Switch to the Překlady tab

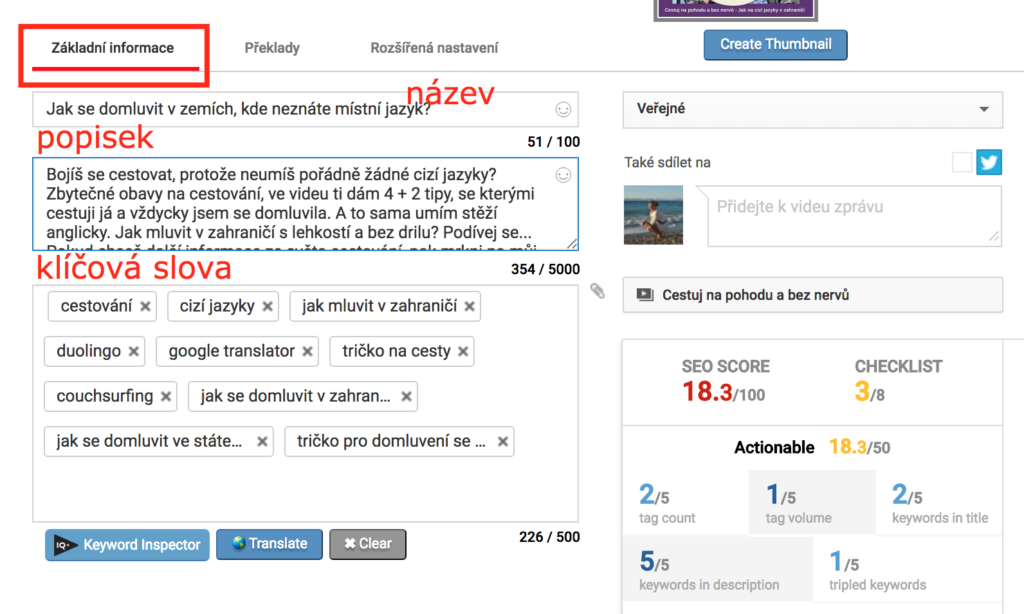(272, 48)
